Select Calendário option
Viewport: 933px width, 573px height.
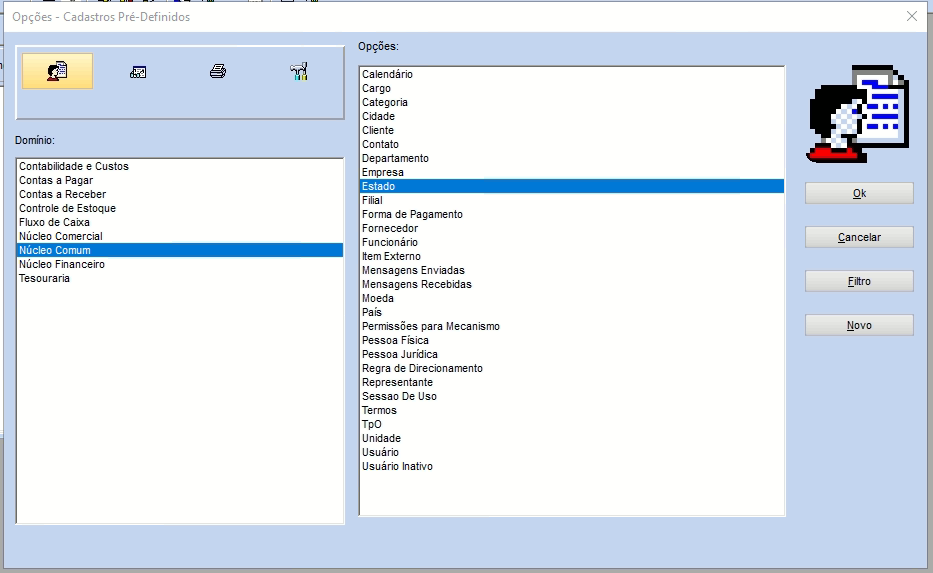tap(572, 74)
